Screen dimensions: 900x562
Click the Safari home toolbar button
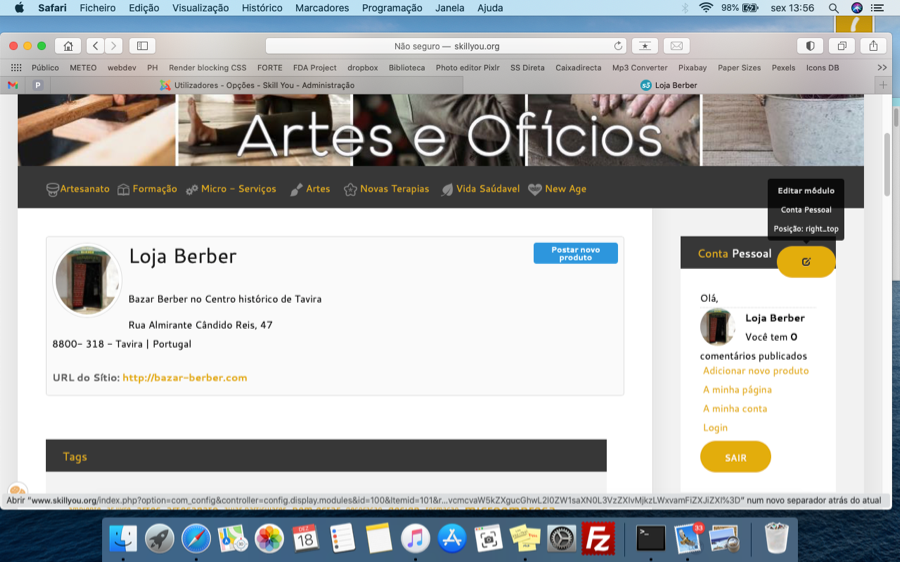point(68,46)
